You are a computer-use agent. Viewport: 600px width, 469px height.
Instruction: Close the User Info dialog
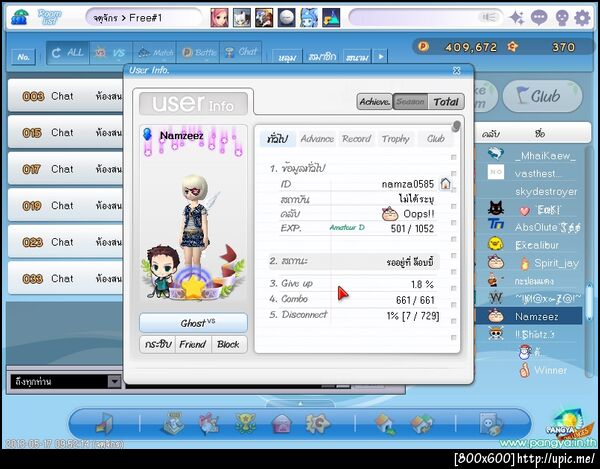457,70
